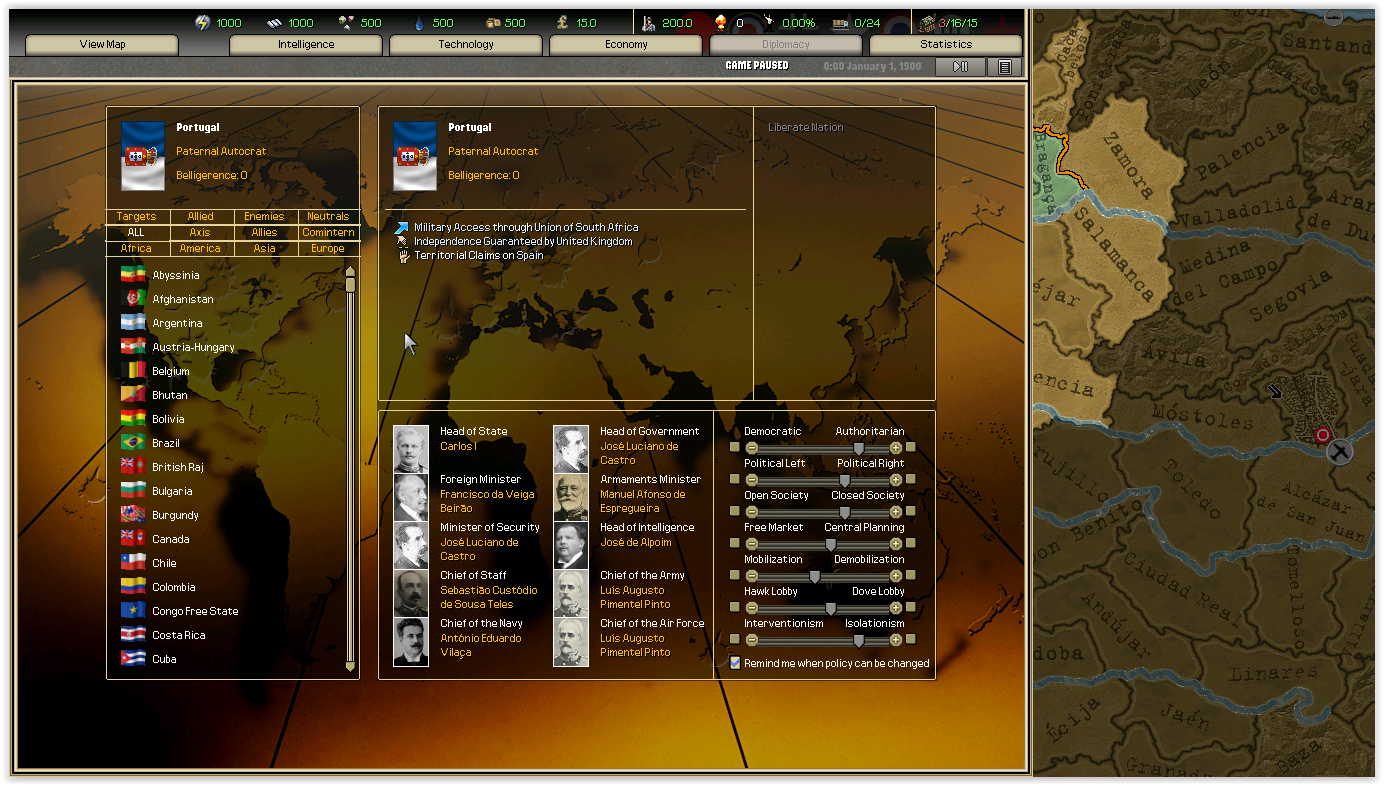Open the Statistics tab
The image size is (1383, 785).
pos(945,45)
